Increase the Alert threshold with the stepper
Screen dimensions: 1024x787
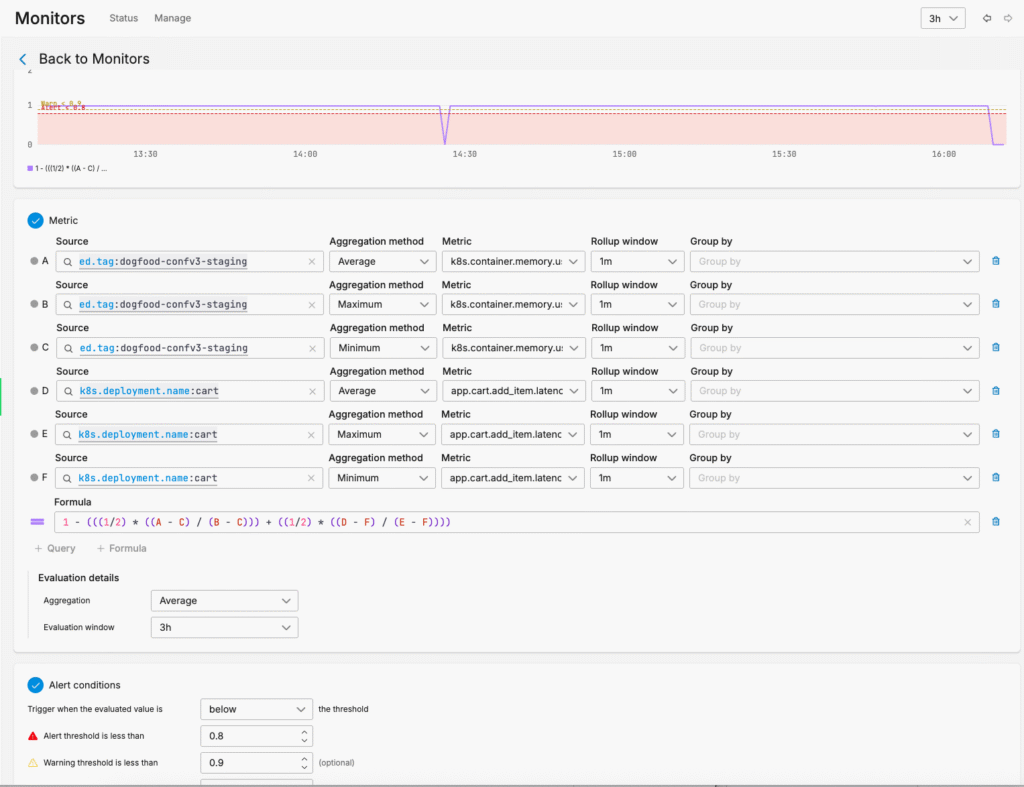click(304, 731)
